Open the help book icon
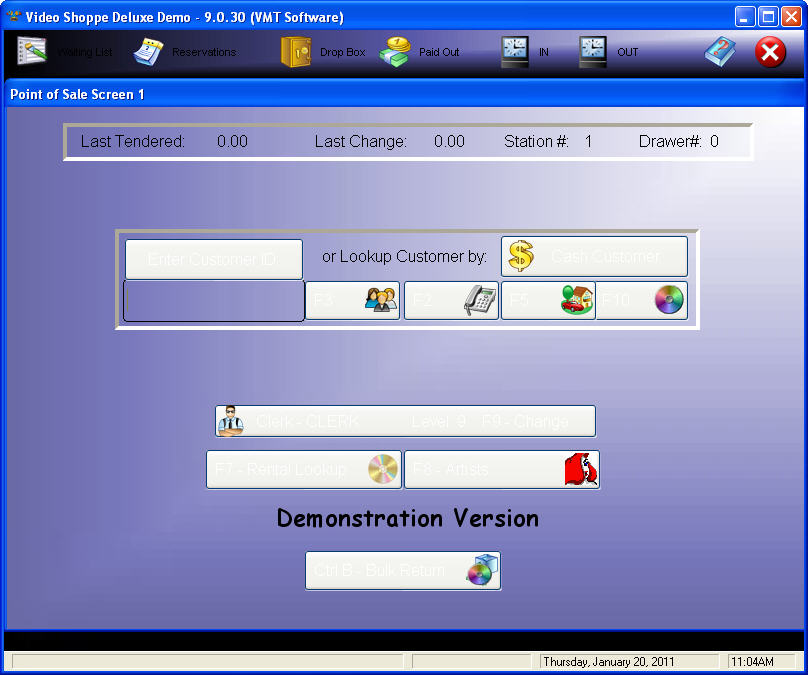Viewport: 808px width, 675px height. [x=720, y=51]
